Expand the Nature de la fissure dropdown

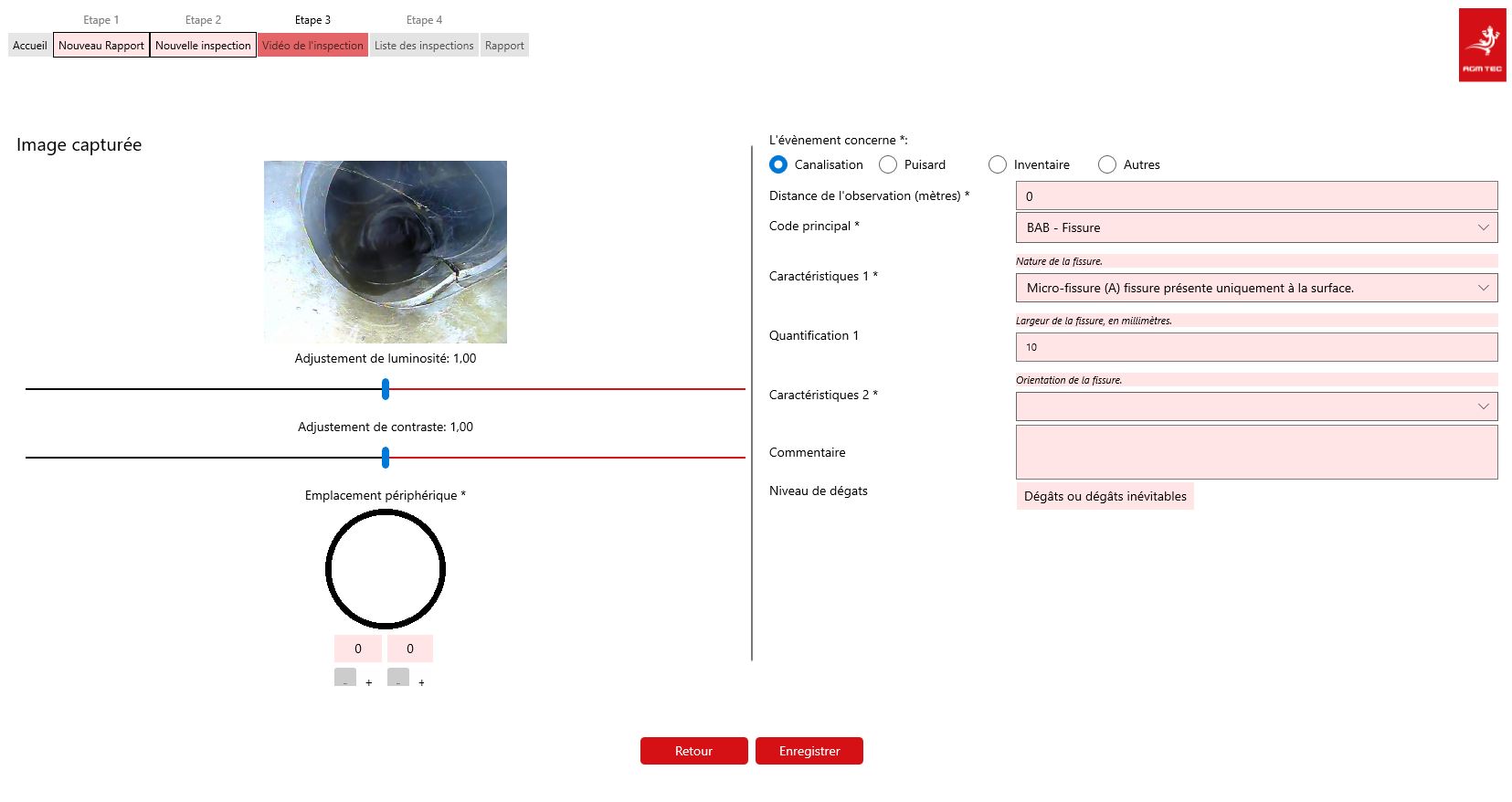pos(1256,288)
